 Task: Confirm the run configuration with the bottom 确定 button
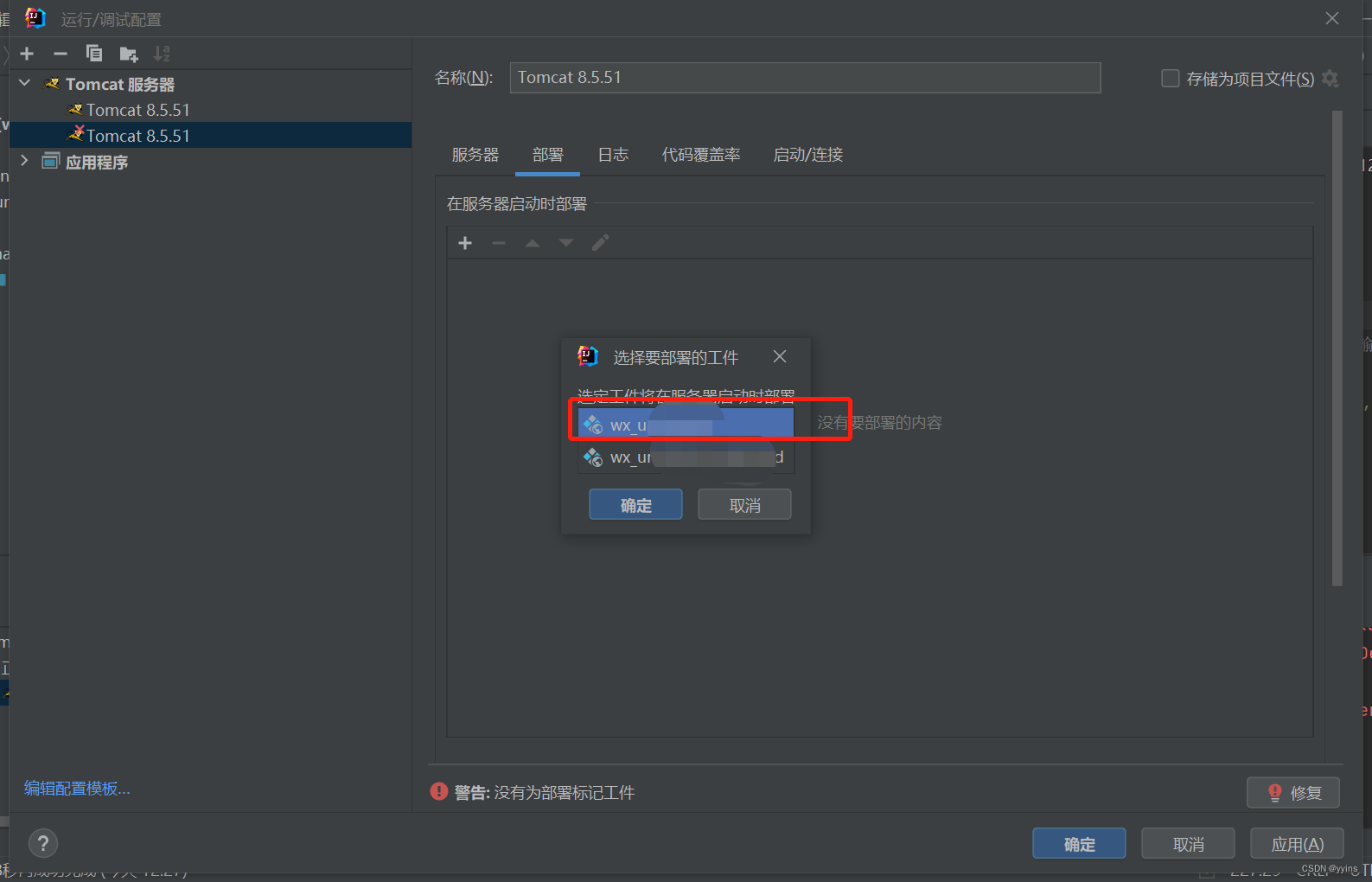coord(1079,844)
